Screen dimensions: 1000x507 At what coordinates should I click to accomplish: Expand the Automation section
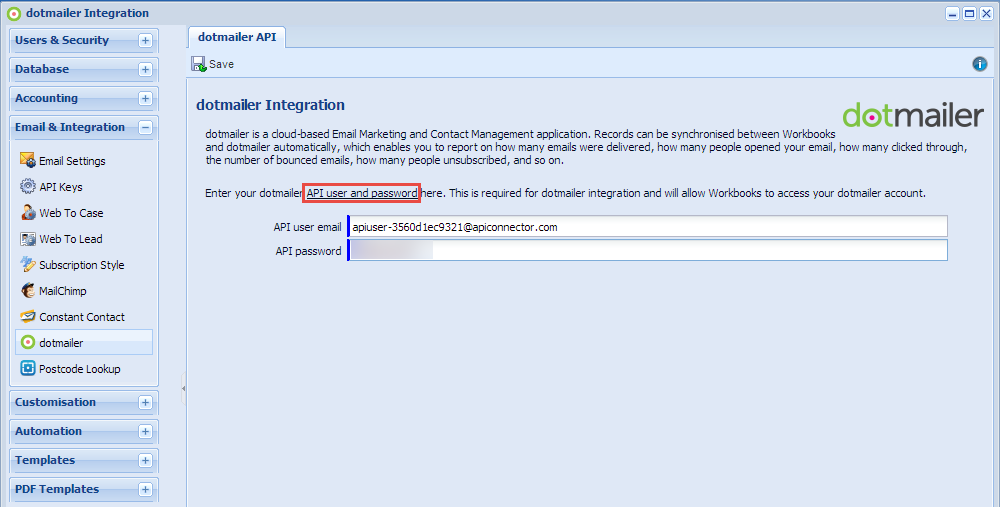pyautogui.click(x=145, y=432)
